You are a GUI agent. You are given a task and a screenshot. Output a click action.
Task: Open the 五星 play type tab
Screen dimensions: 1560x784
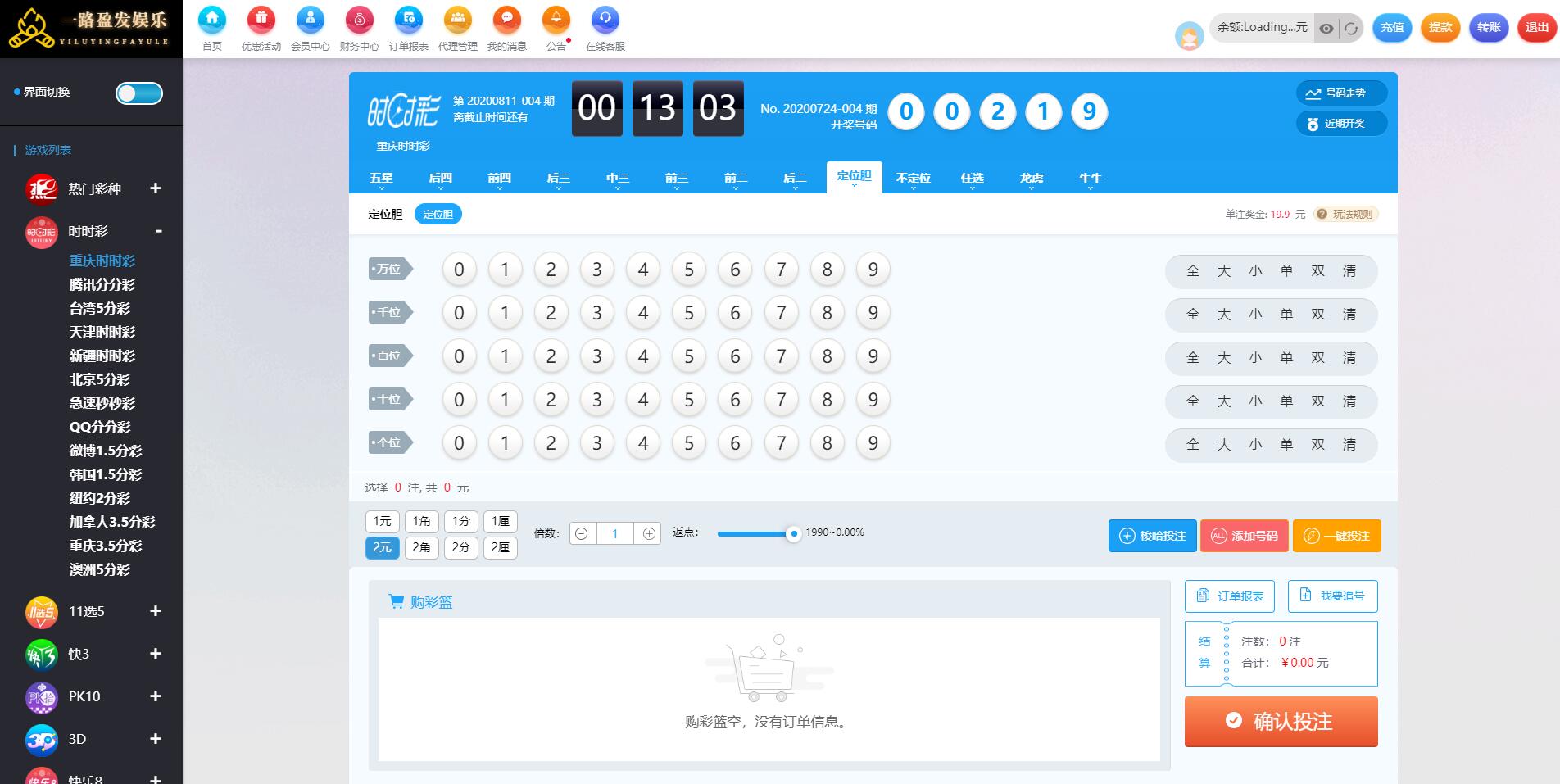(381, 179)
